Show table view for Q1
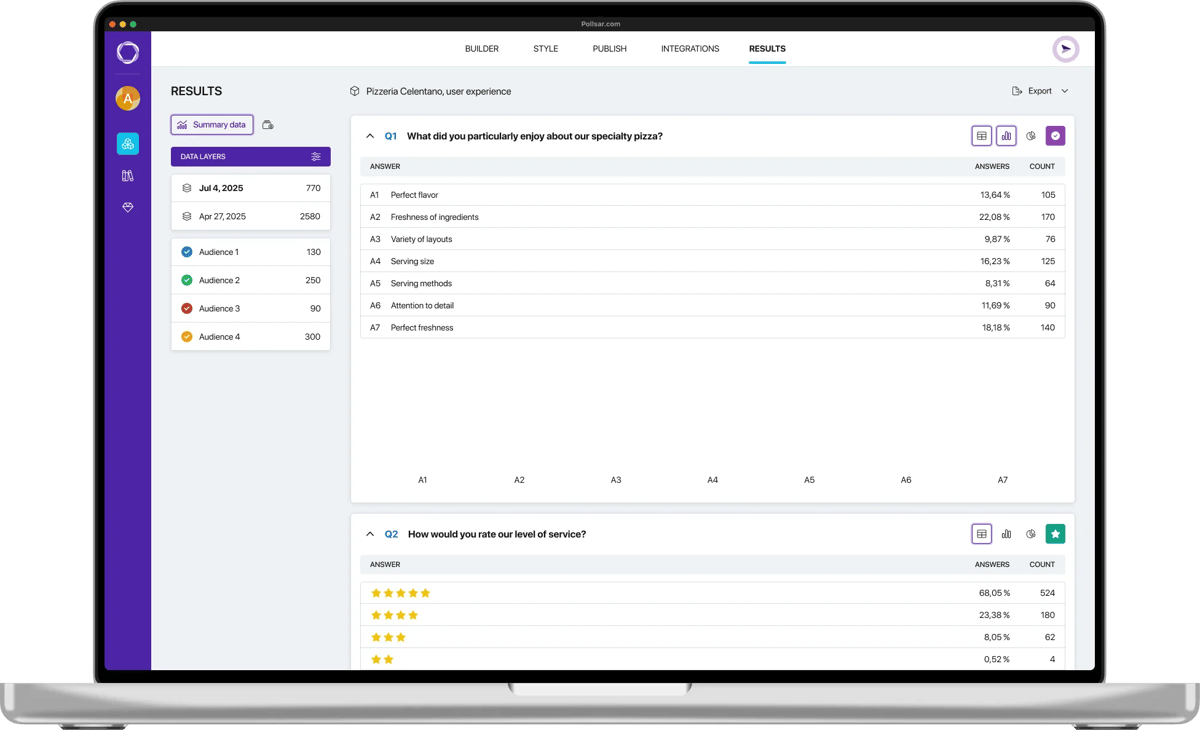This screenshot has width=1200, height=731. pyautogui.click(x=982, y=136)
